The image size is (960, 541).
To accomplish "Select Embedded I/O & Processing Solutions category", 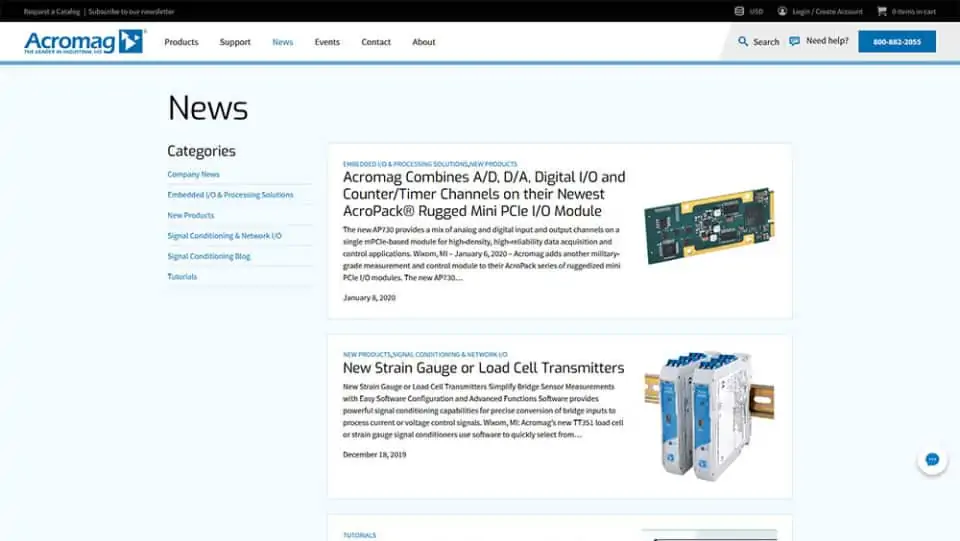I will [230, 195].
